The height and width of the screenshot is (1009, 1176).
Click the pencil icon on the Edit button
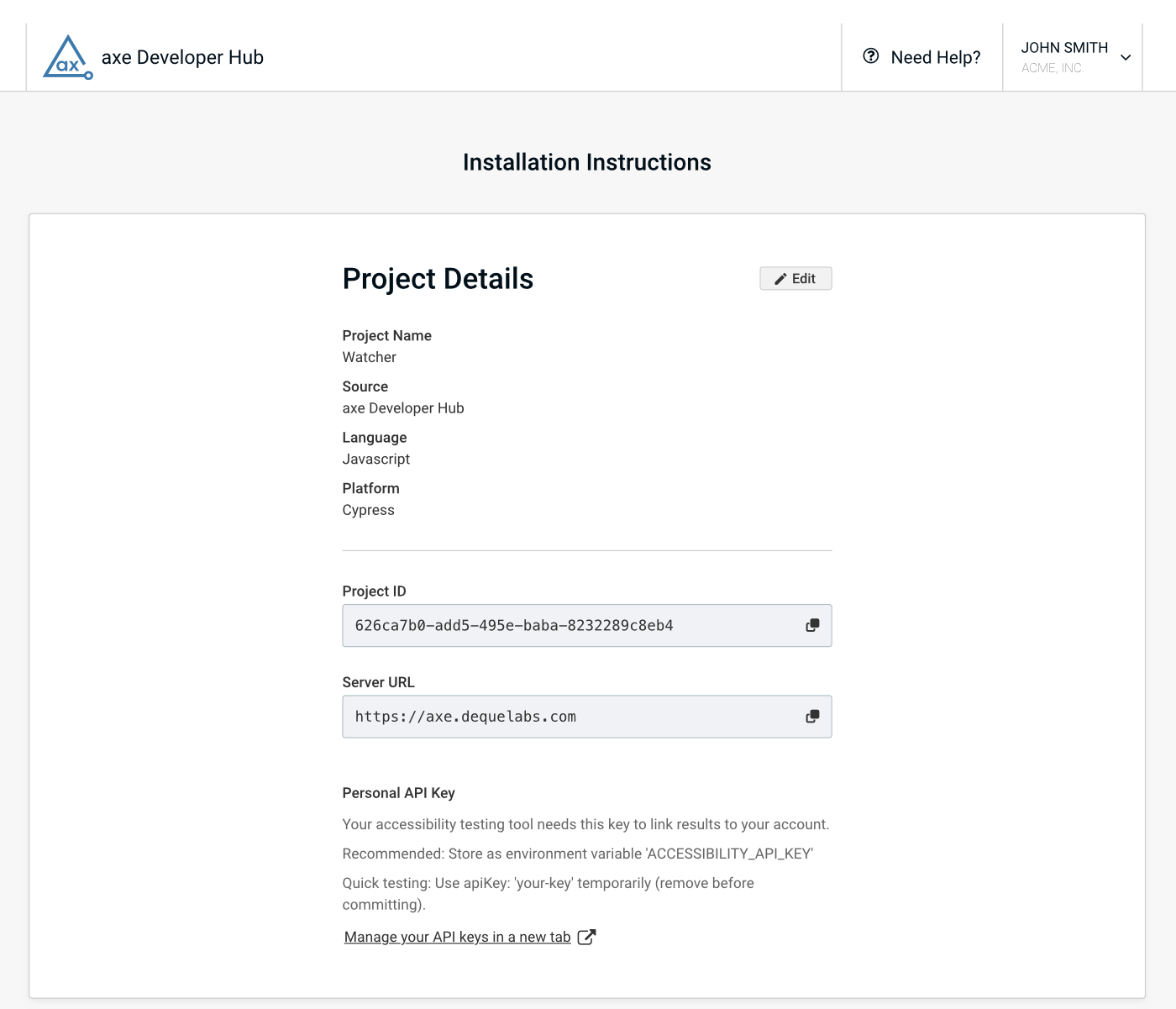tap(780, 278)
